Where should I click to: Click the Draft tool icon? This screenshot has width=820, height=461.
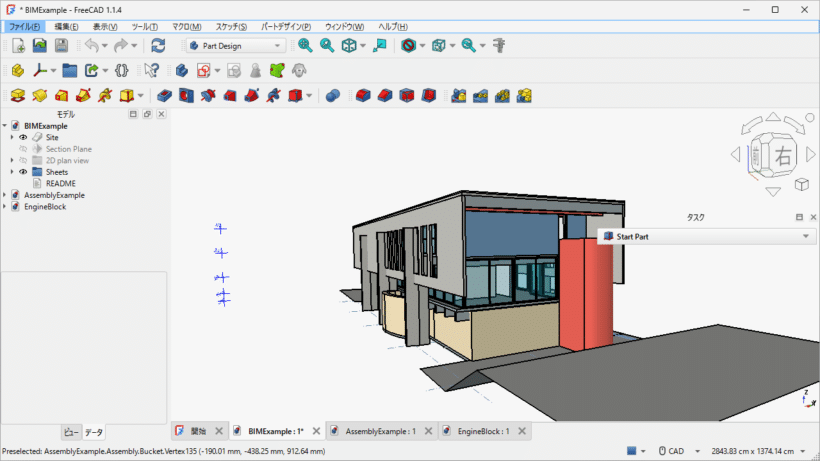(407, 96)
